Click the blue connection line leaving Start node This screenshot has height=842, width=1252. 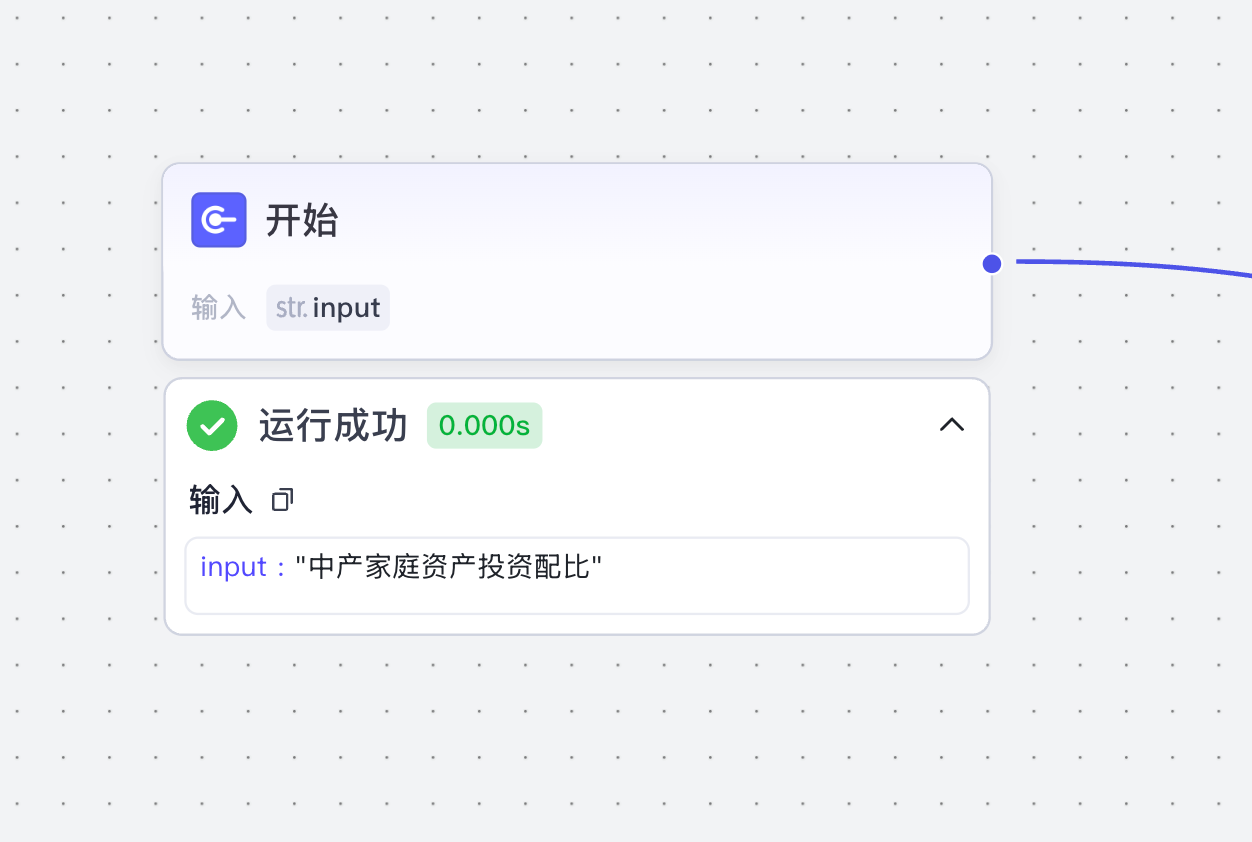[1130, 264]
